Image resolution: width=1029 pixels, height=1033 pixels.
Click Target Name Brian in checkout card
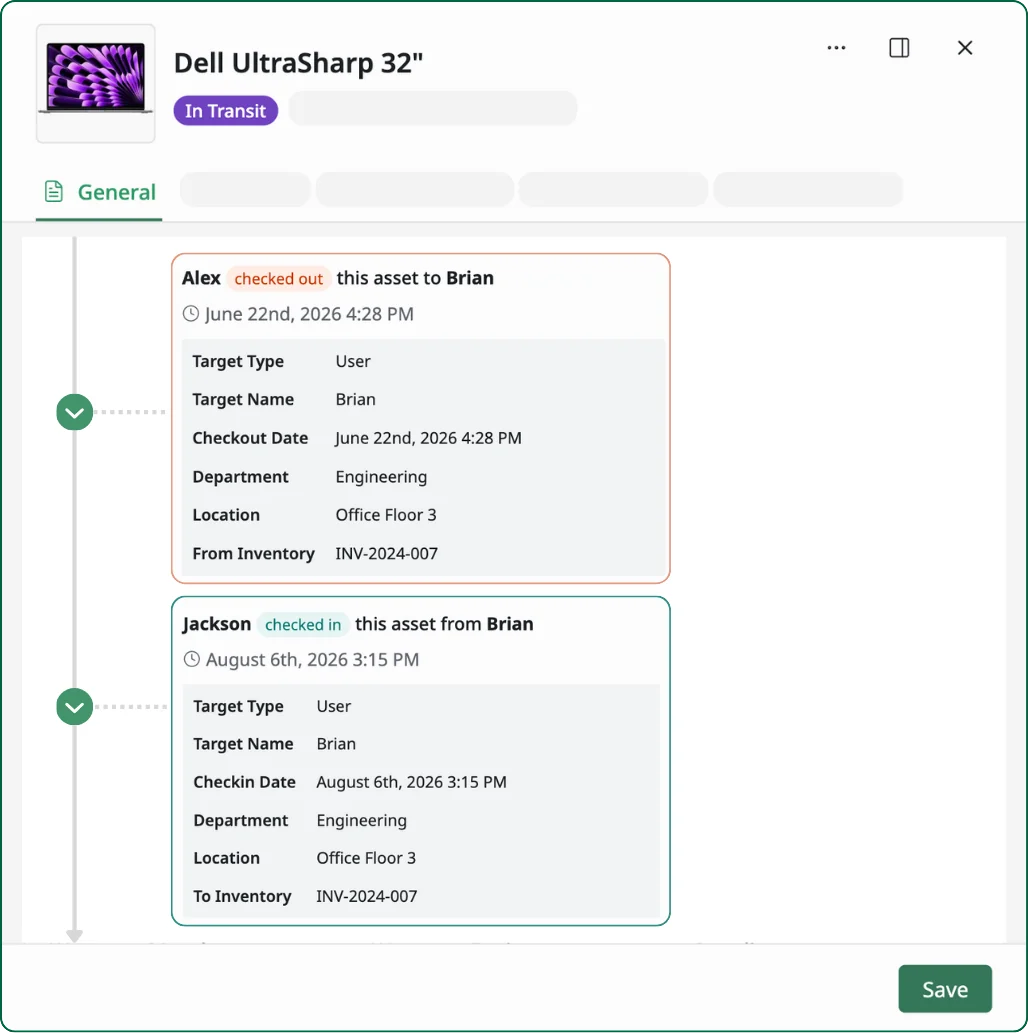[356, 400]
